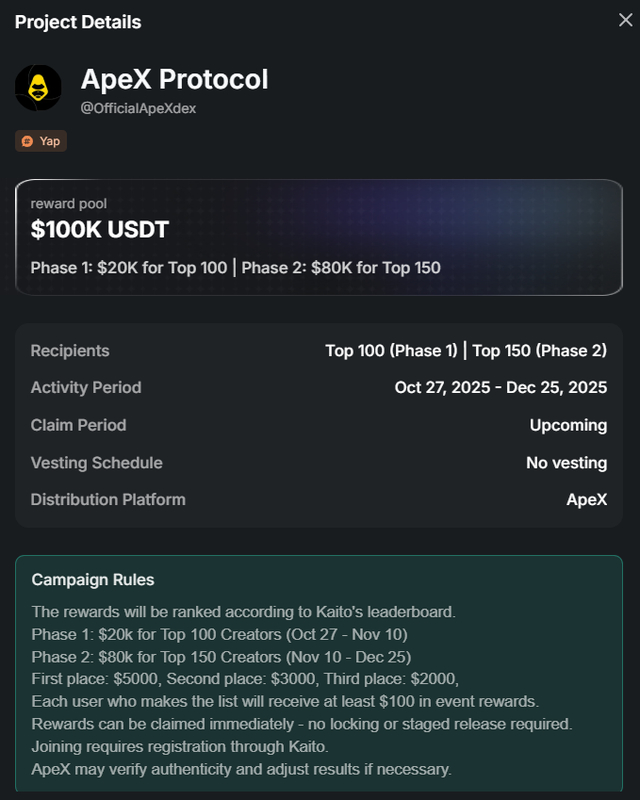The width and height of the screenshot is (640, 800).
Task: Click the ApeX Protocol project name
Action: pyautogui.click(x=174, y=79)
